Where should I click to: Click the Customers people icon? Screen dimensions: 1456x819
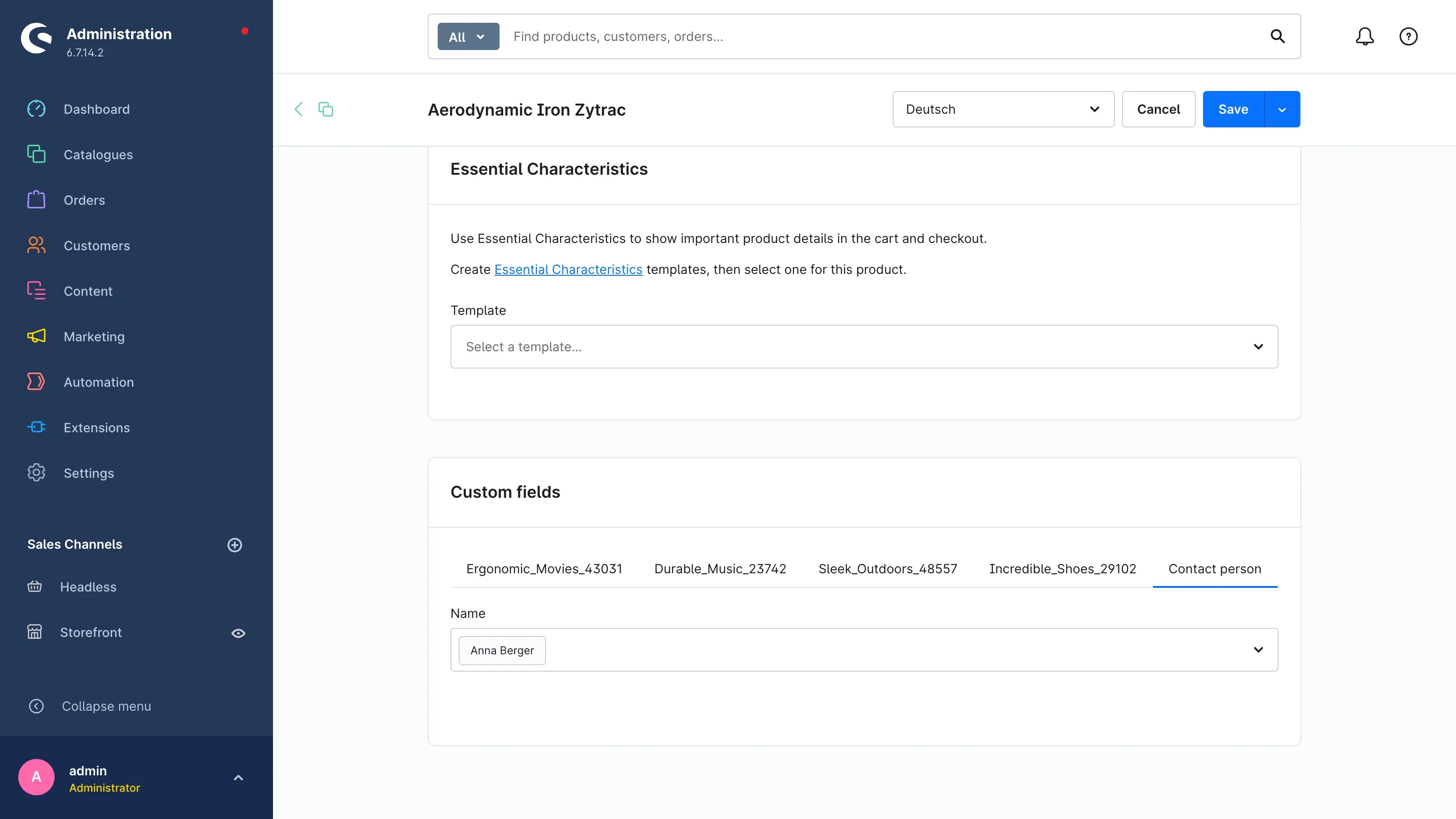pos(36,245)
